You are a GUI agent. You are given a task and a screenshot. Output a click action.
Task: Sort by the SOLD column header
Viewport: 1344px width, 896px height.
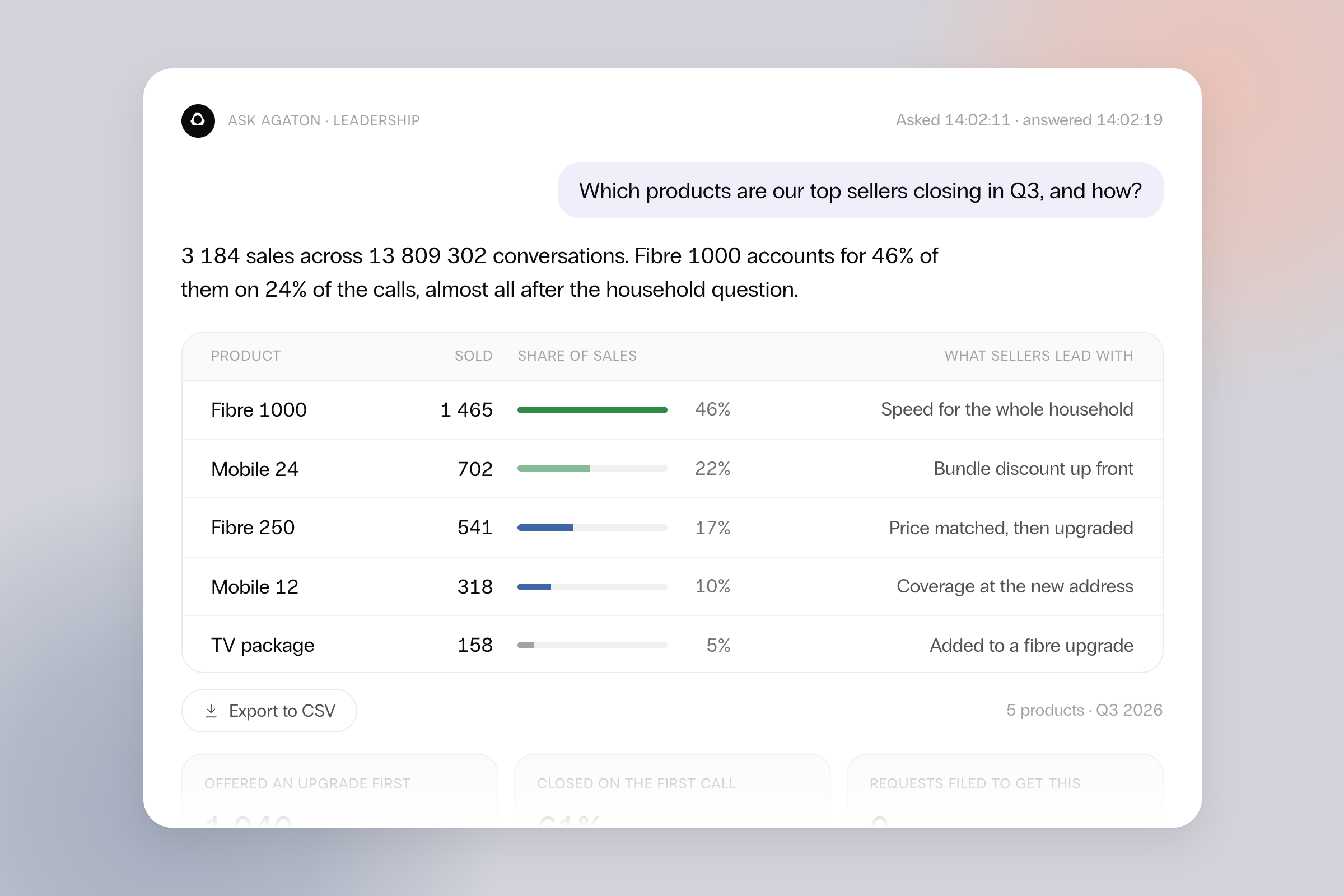[x=473, y=356]
